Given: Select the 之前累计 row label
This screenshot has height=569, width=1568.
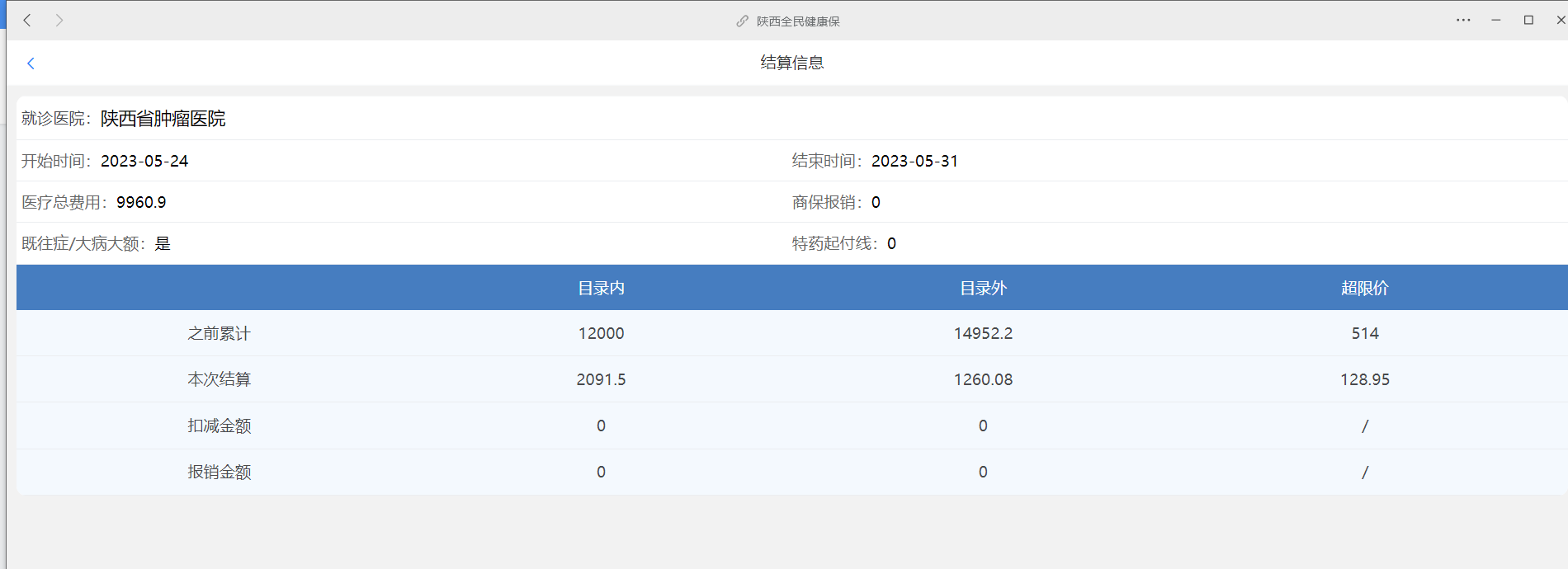Looking at the screenshot, I should pos(219,333).
